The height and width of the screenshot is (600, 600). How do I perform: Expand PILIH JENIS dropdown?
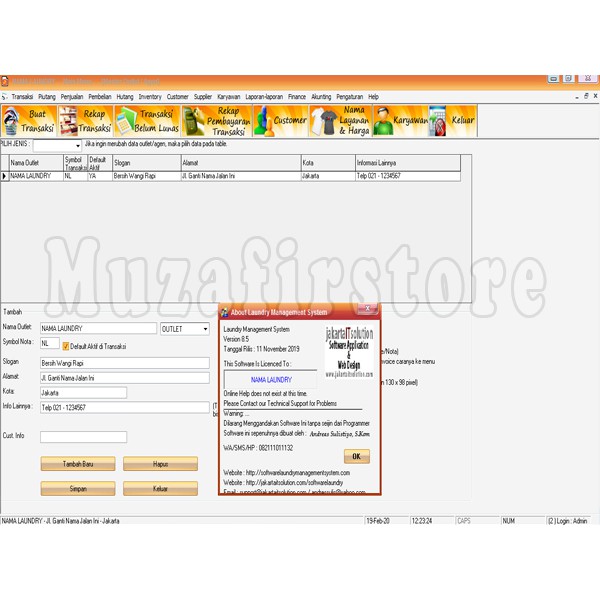point(78,146)
